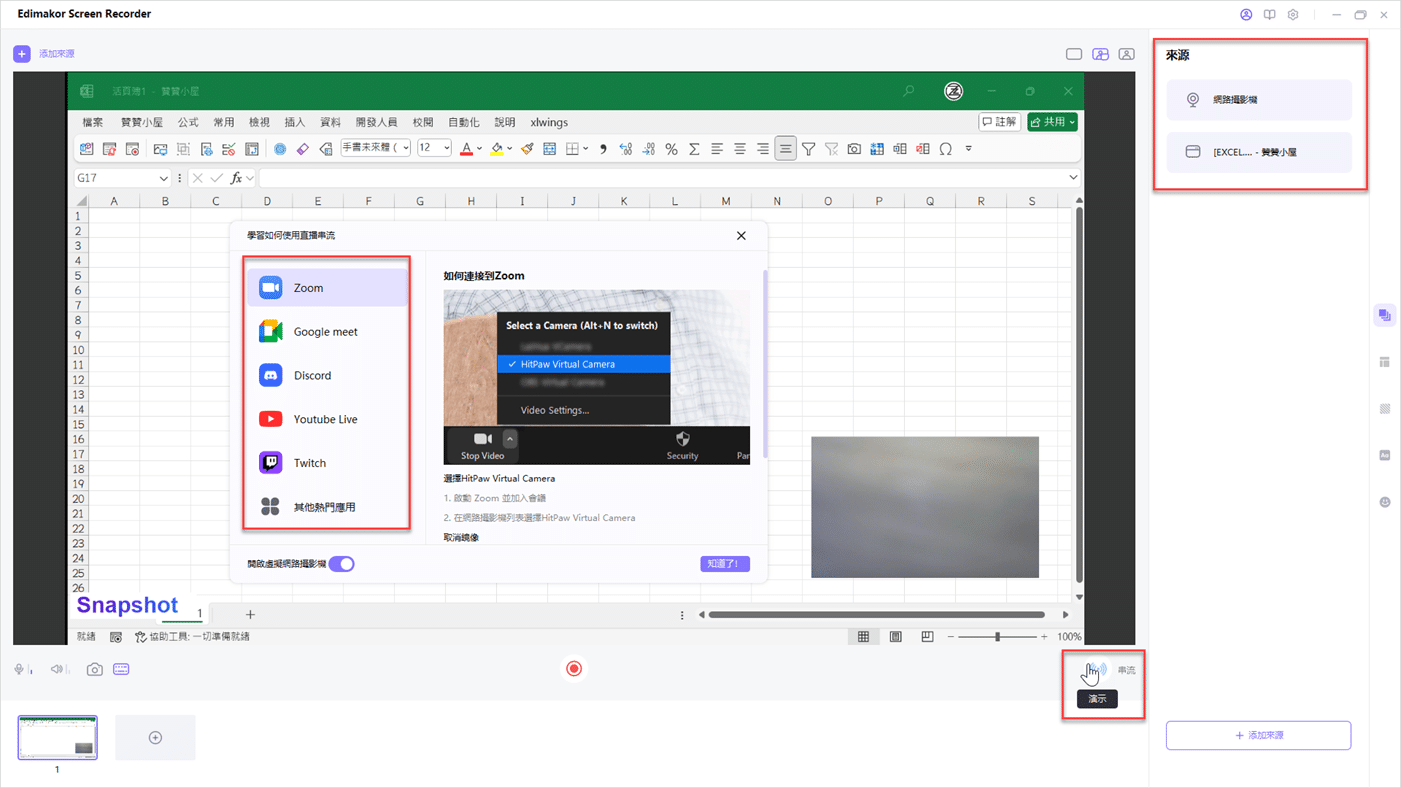
Task: Click the Google Meet logo icon
Action: point(270,331)
